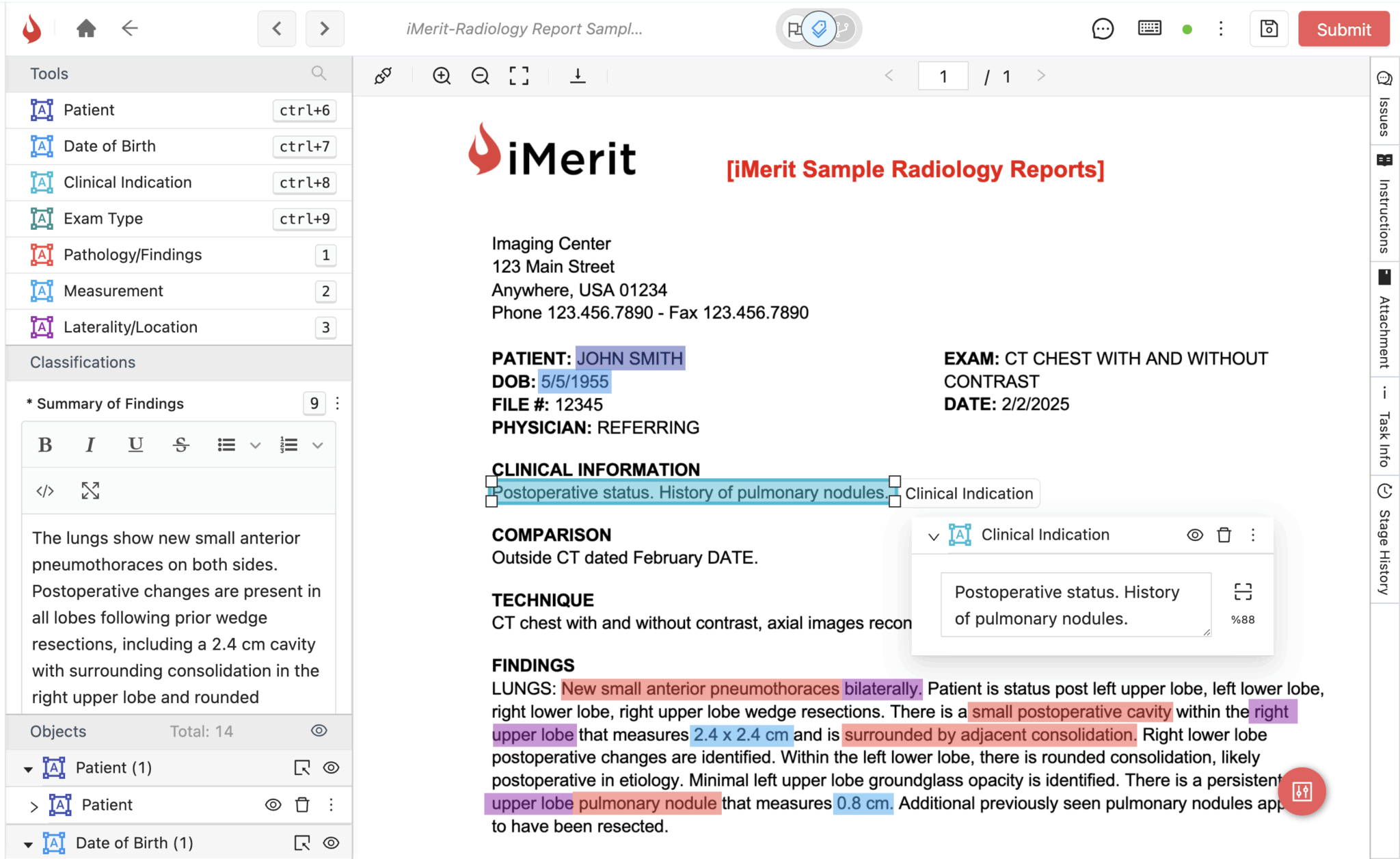The image size is (1400, 859).
Task: Collapse the Patient (1) group
Action: point(28,769)
